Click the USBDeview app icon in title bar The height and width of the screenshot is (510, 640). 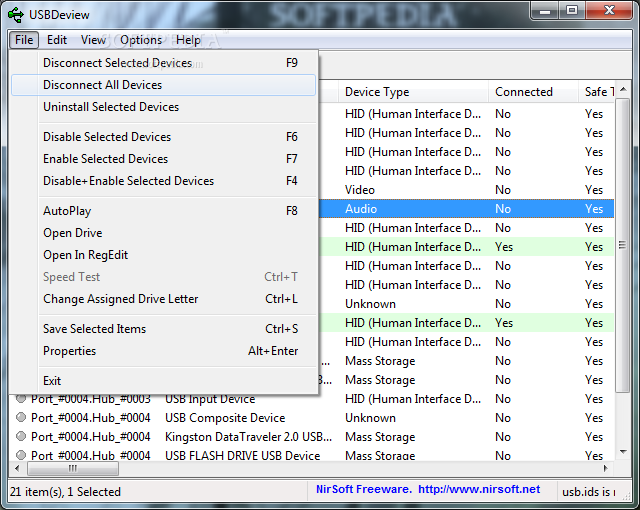[16, 15]
